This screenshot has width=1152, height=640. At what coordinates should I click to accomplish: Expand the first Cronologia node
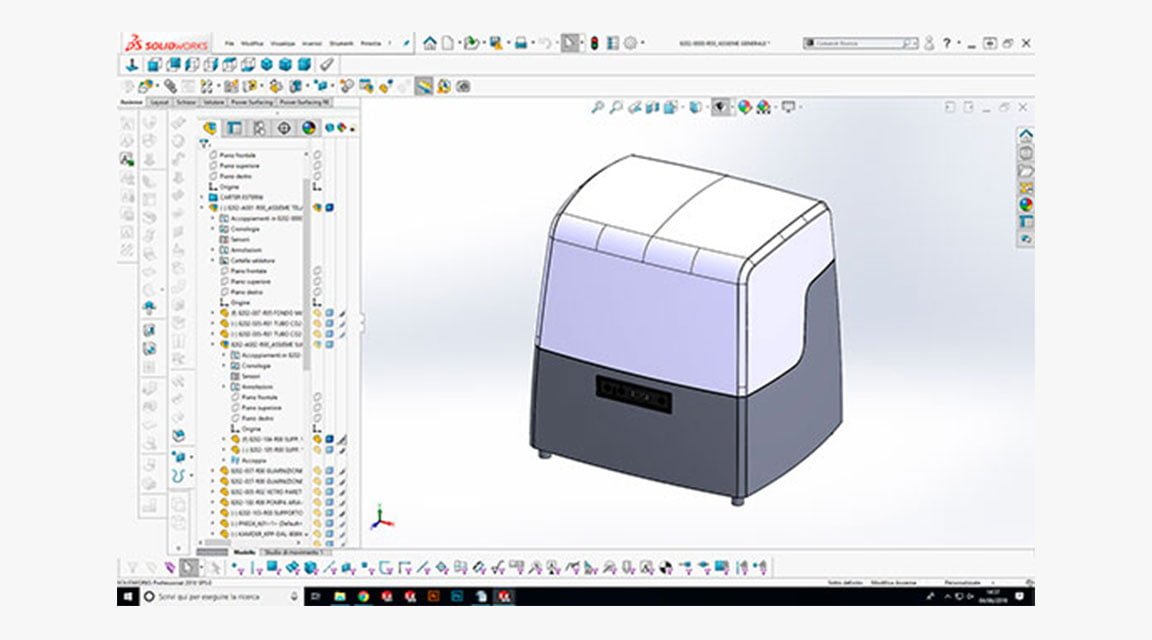pos(214,229)
